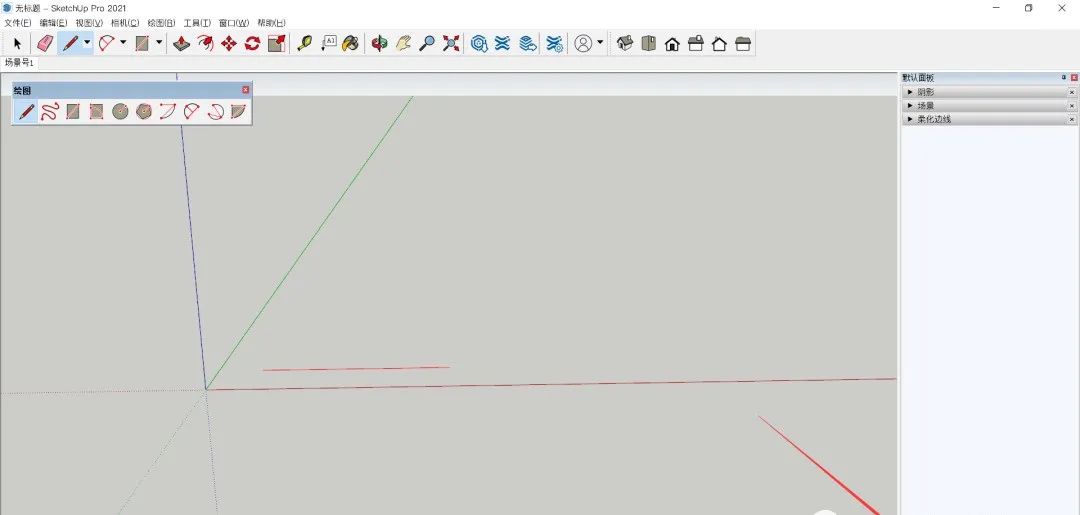Open the 文件(F) menu
The image size is (1080, 515).
[x=18, y=23]
